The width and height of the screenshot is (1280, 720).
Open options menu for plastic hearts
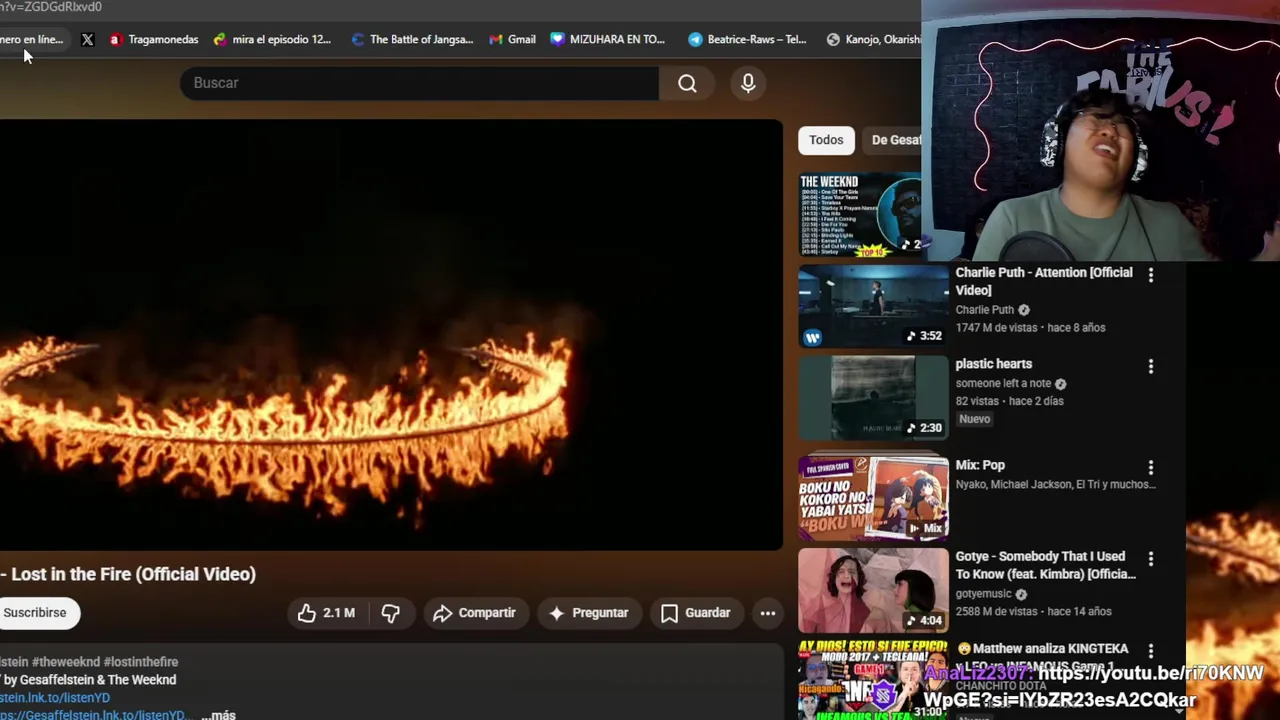tap(1151, 367)
